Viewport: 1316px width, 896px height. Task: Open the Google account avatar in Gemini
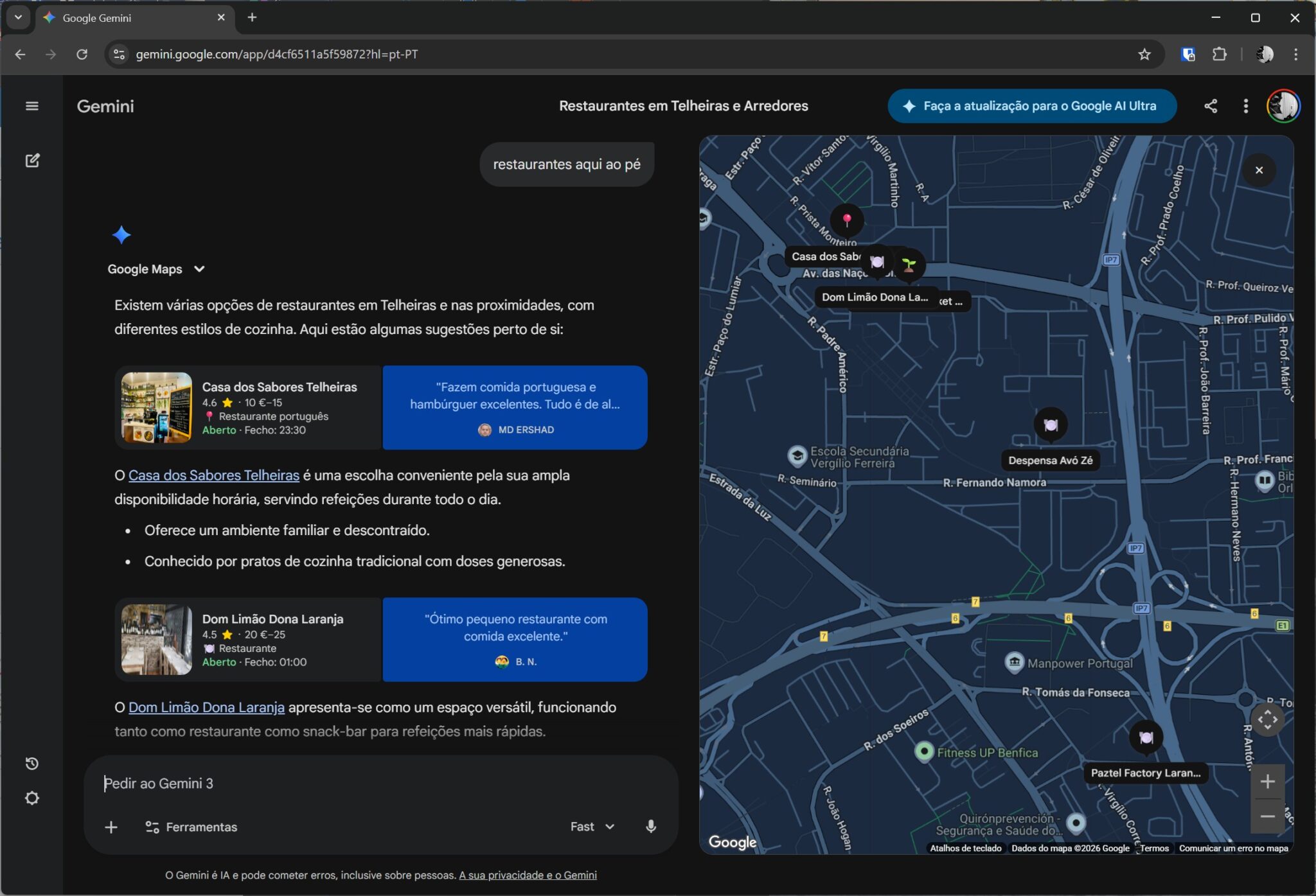pos(1283,106)
